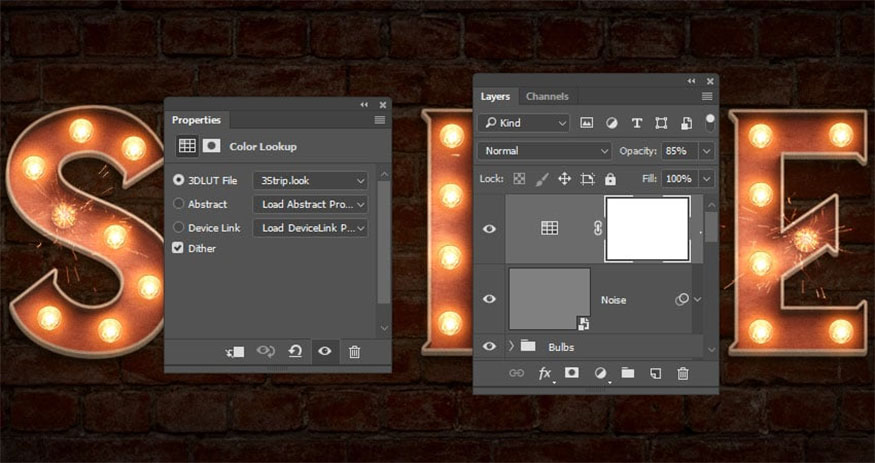Open the Normal blend mode dropdown

click(545, 151)
